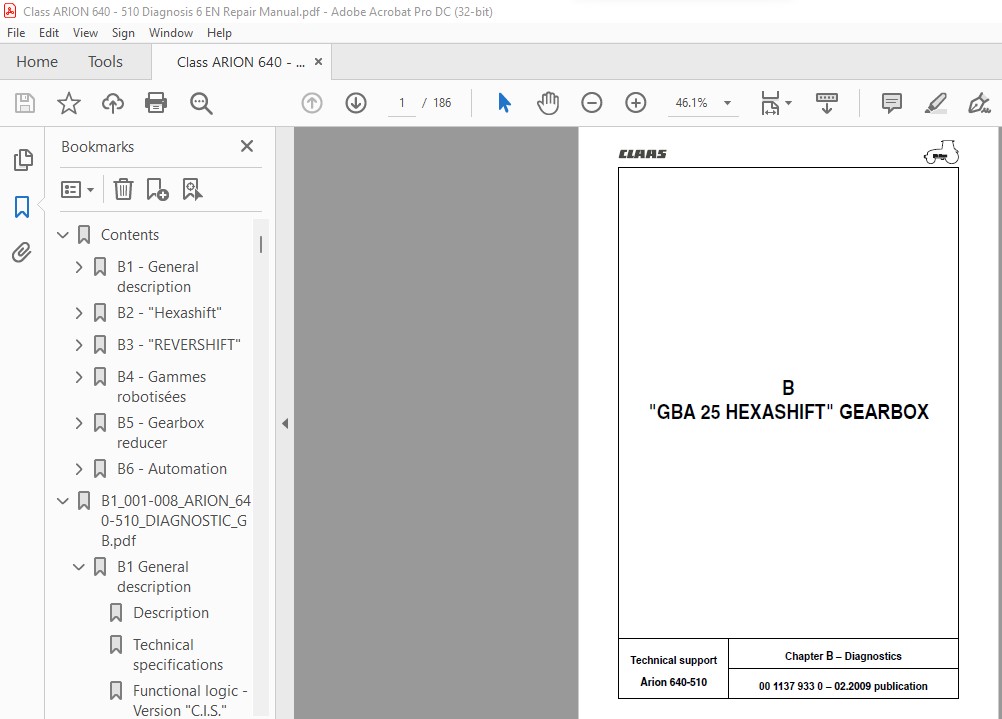Collapse the Contents bookmark
The height and width of the screenshot is (719, 1002).
(63, 235)
